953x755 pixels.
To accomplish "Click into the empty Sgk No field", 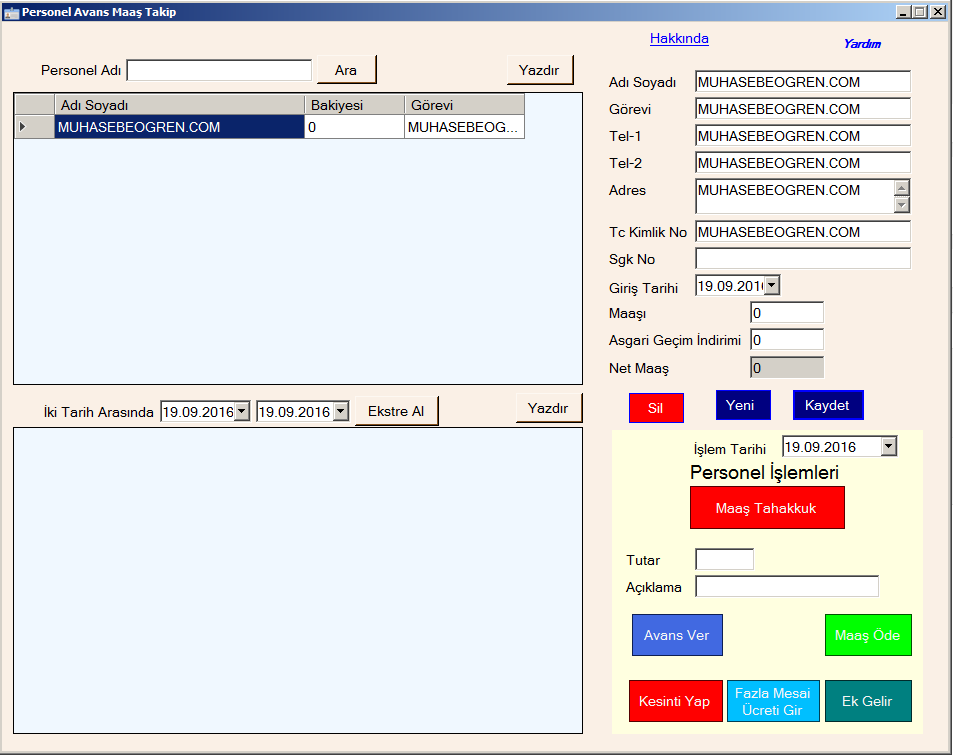I will click(x=803, y=258).
